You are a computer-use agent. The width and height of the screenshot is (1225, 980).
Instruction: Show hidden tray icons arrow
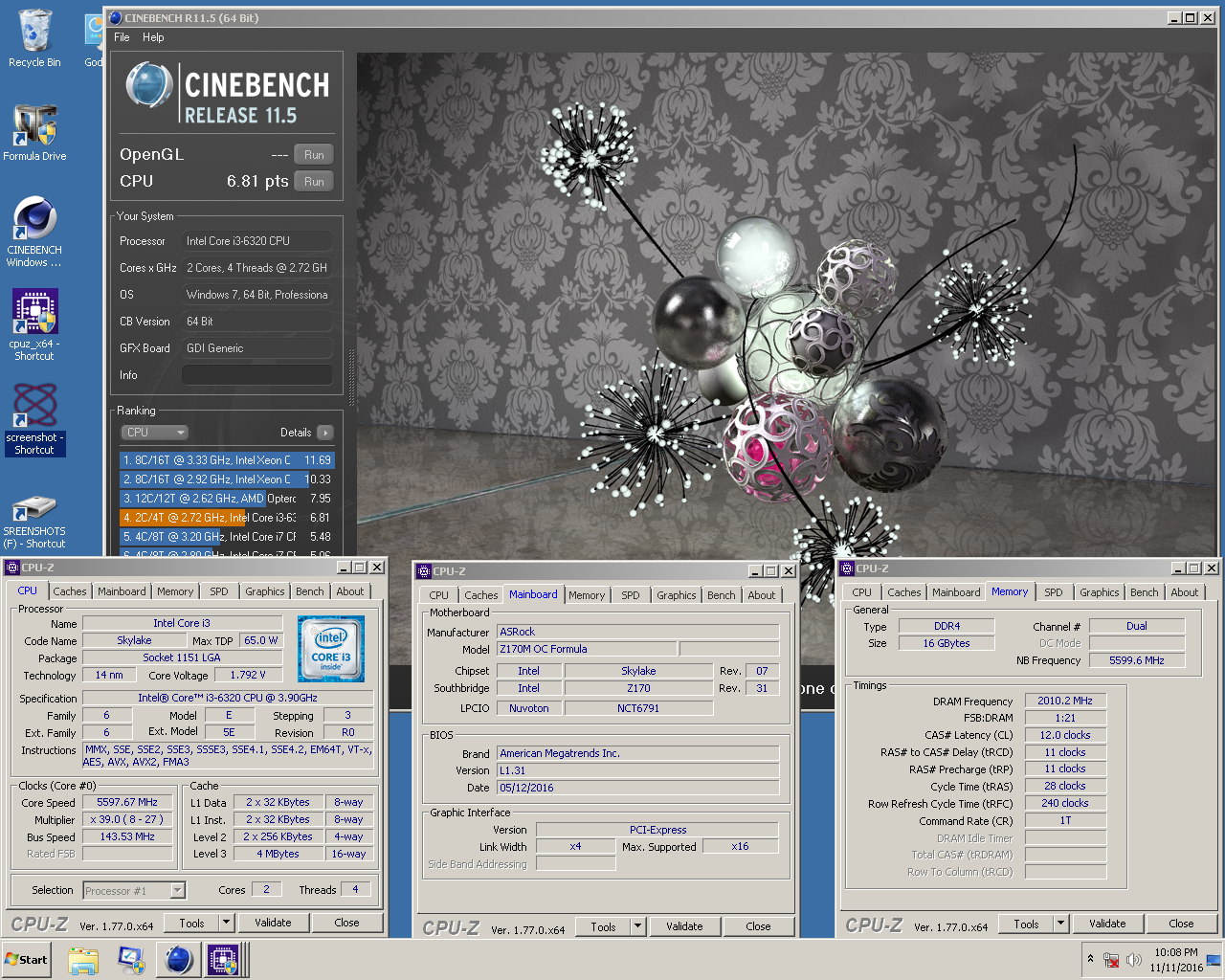click(1090, 959)
